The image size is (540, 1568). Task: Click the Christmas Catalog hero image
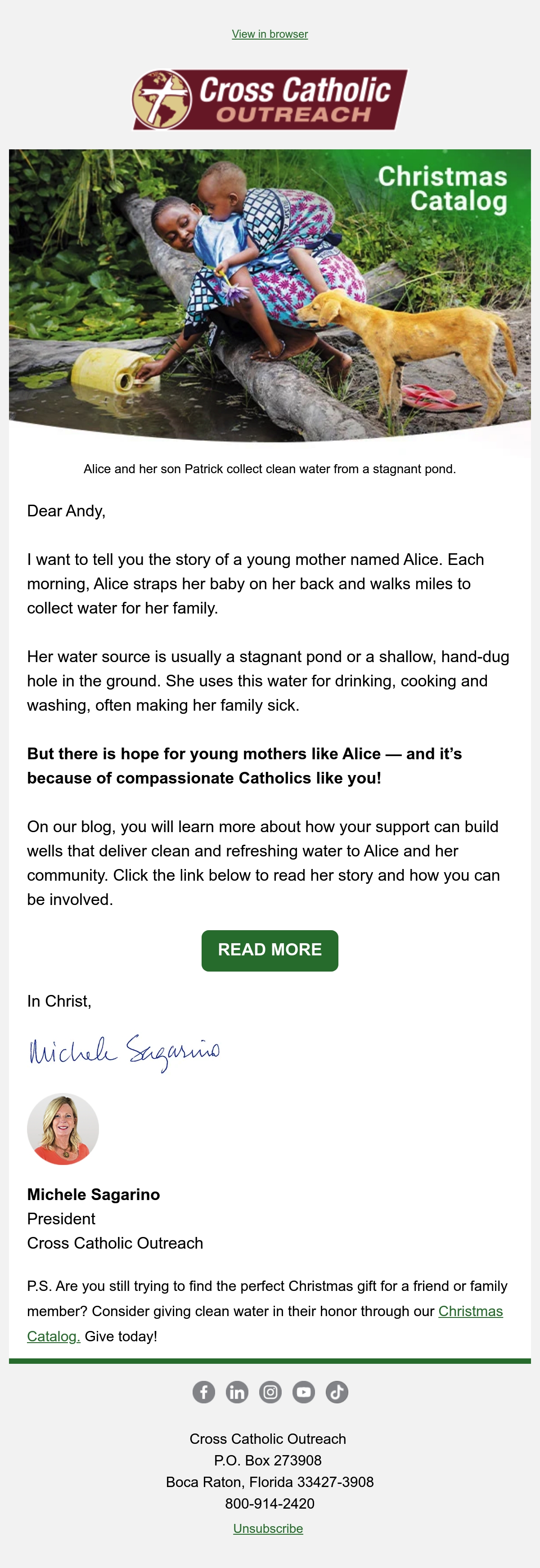pos(270,296)
